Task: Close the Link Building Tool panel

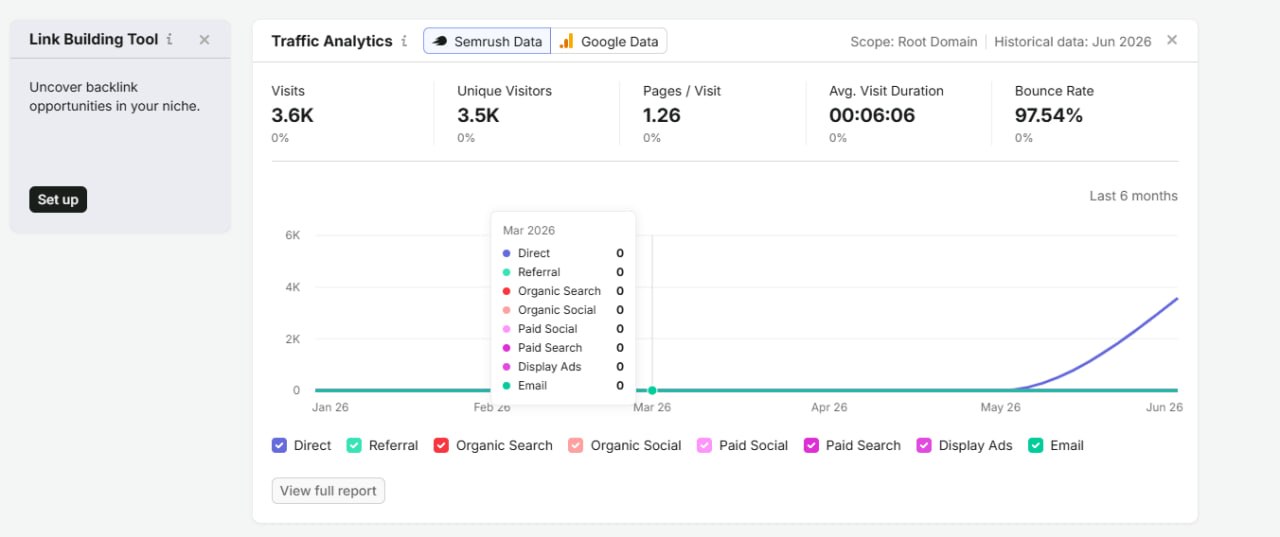Action: click(204, 39)
